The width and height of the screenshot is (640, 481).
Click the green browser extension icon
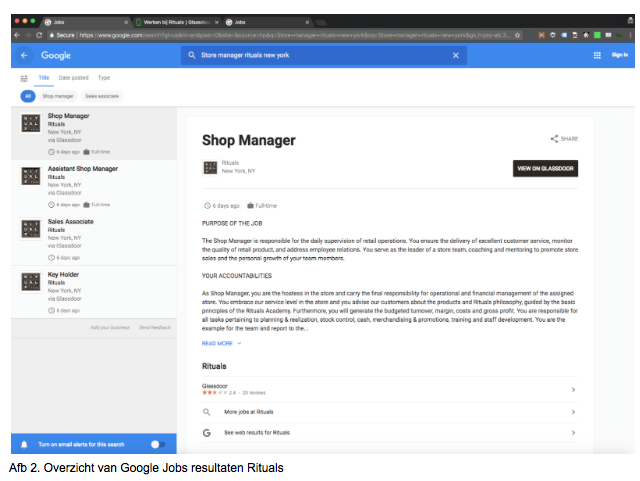597,35
